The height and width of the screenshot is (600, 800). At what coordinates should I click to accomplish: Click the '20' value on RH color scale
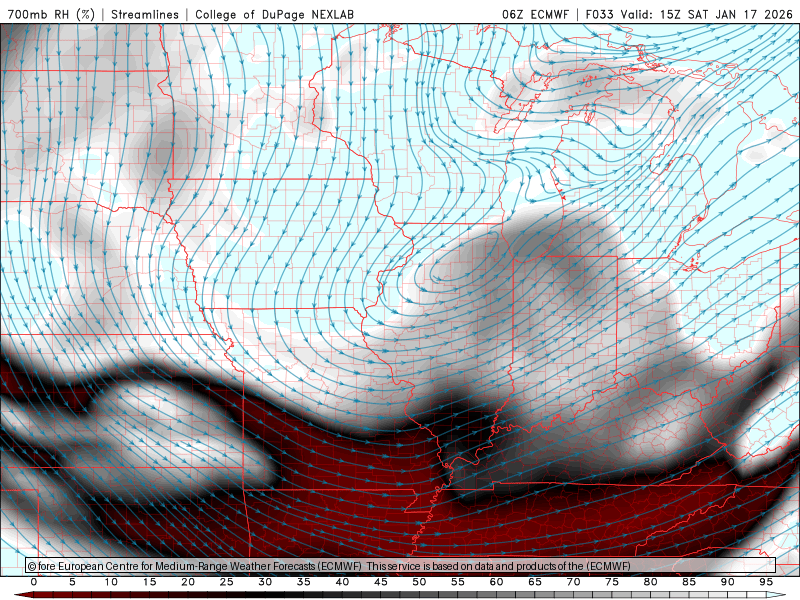[188, 582]
